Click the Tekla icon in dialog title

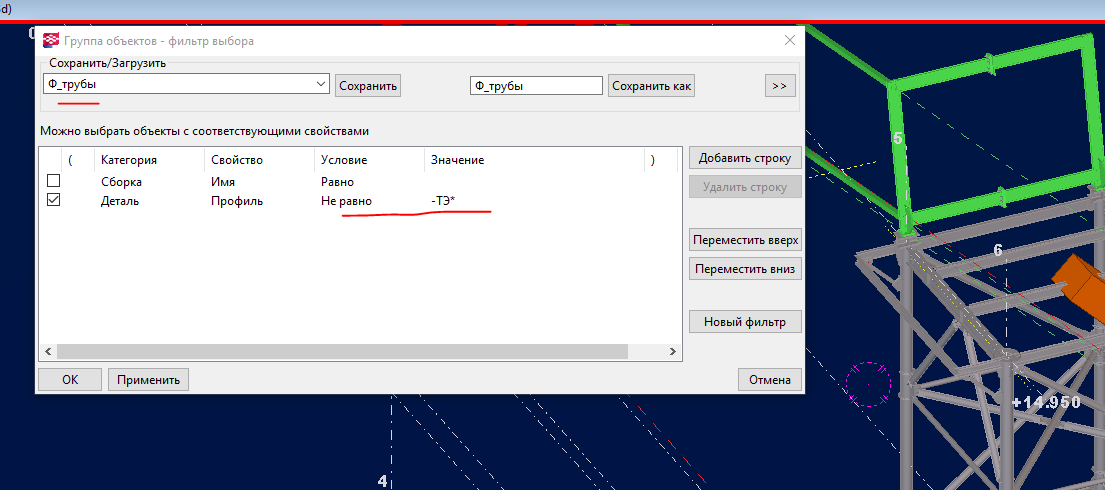(x=51, y=41)
